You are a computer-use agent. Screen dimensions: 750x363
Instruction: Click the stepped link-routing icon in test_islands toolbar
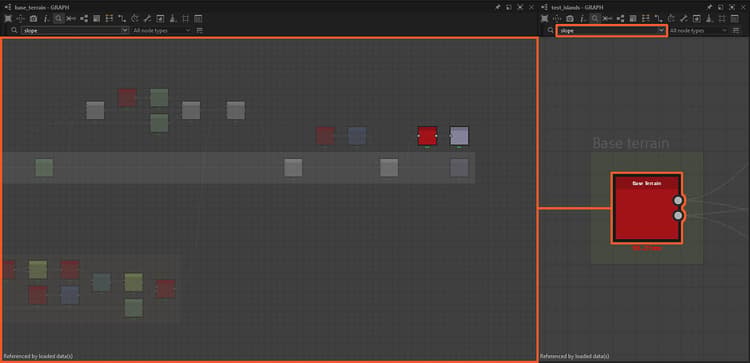coord(659,19)
